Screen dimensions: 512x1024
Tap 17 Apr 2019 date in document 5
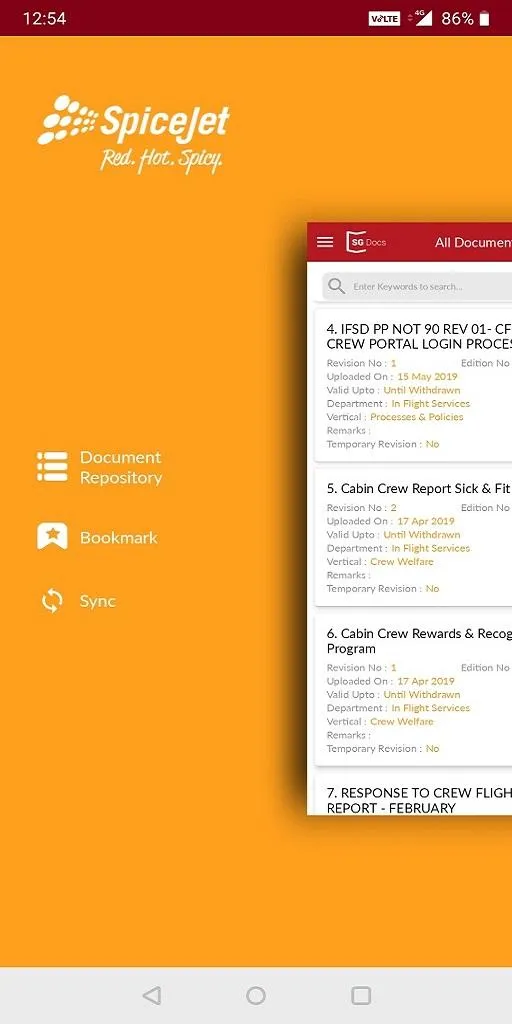pos(425,521)
